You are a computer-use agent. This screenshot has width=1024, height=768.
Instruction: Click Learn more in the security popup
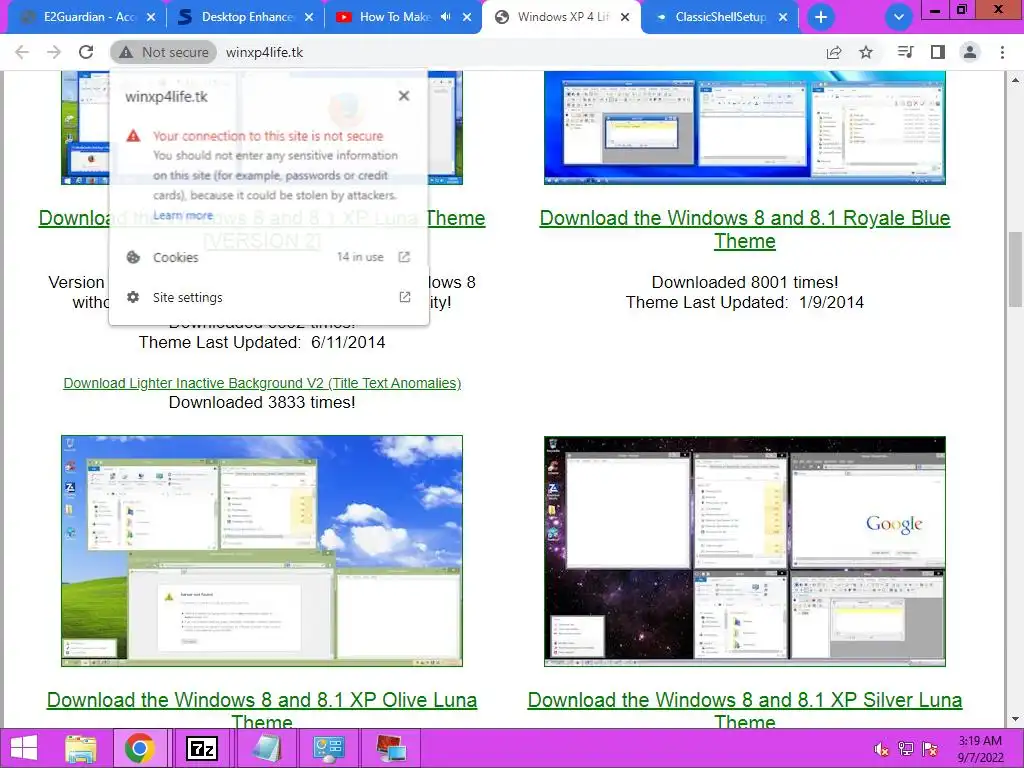pyautogui.click(x=183, y=215)
